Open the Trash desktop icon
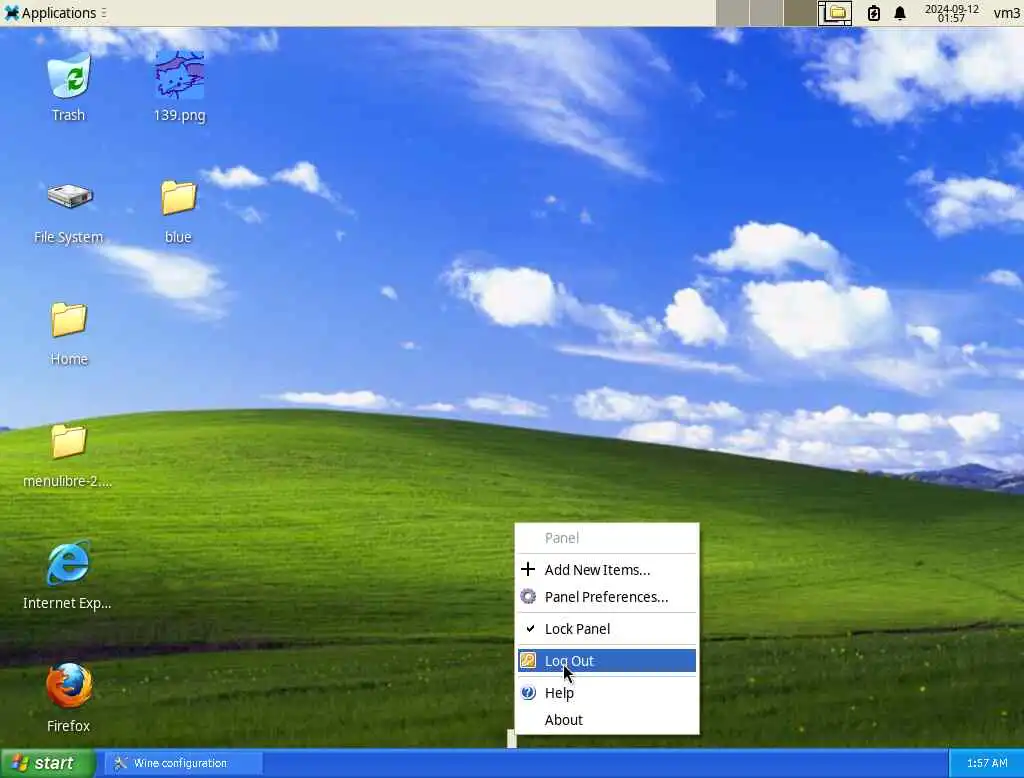The width and height of the screenshot is (1024, 778). [x=69, y=86]
